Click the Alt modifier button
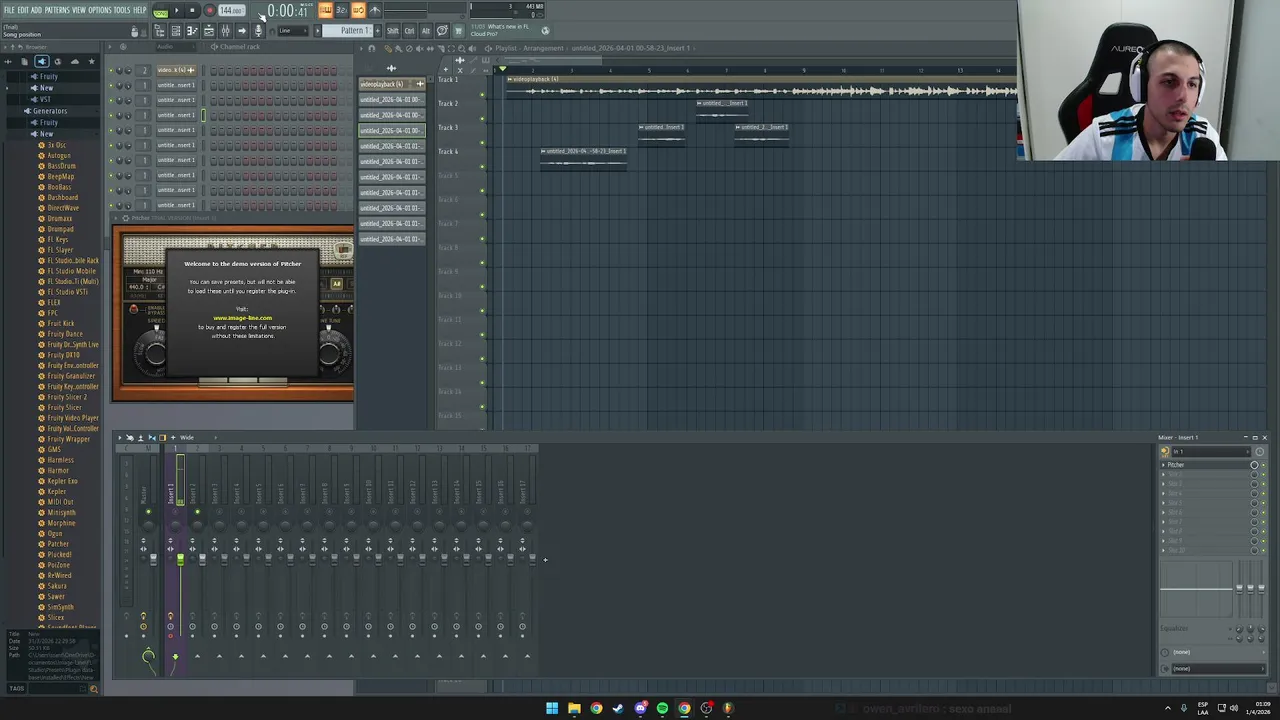 coord(425,30)
